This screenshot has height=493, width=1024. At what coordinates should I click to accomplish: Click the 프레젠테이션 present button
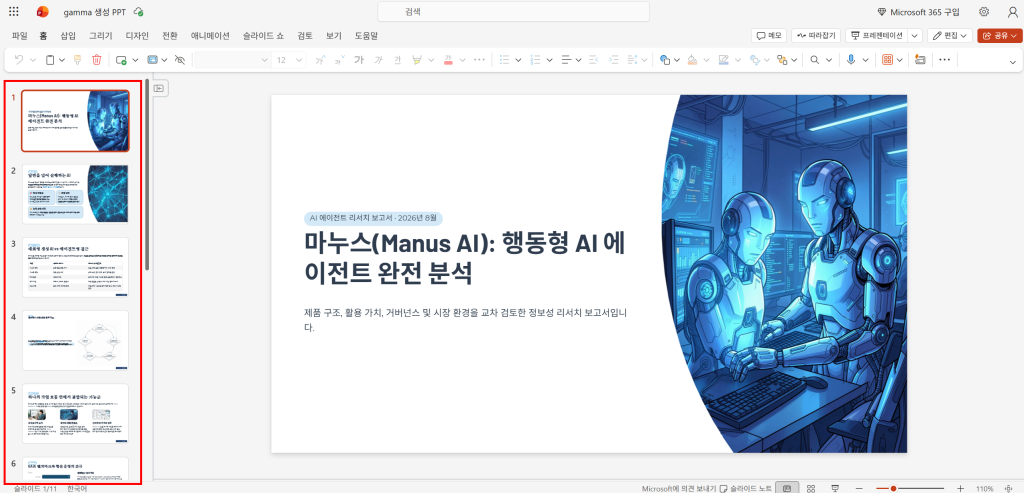876,36
